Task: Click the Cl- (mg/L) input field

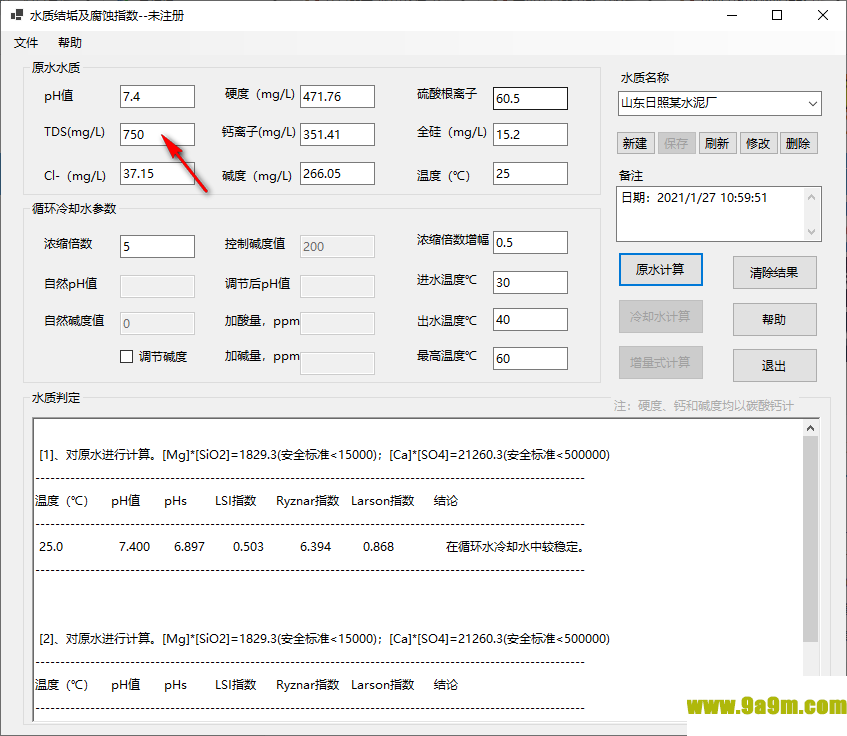Action: (157, 173)
